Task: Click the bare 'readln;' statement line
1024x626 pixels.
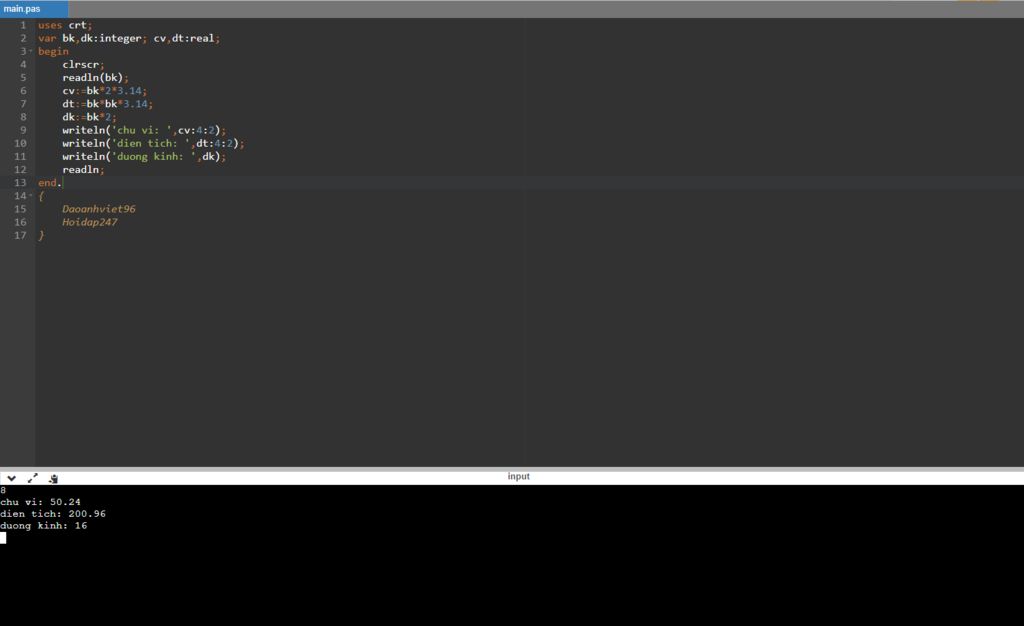Action: click(83, 169)
